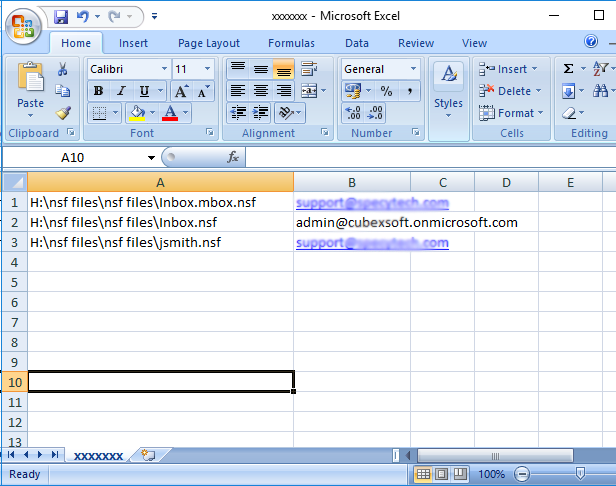Viewport: 616px width, 486px height.
Task: Click the Clear eraser icon
Action: pyautogui.click(x=568, y=113)
